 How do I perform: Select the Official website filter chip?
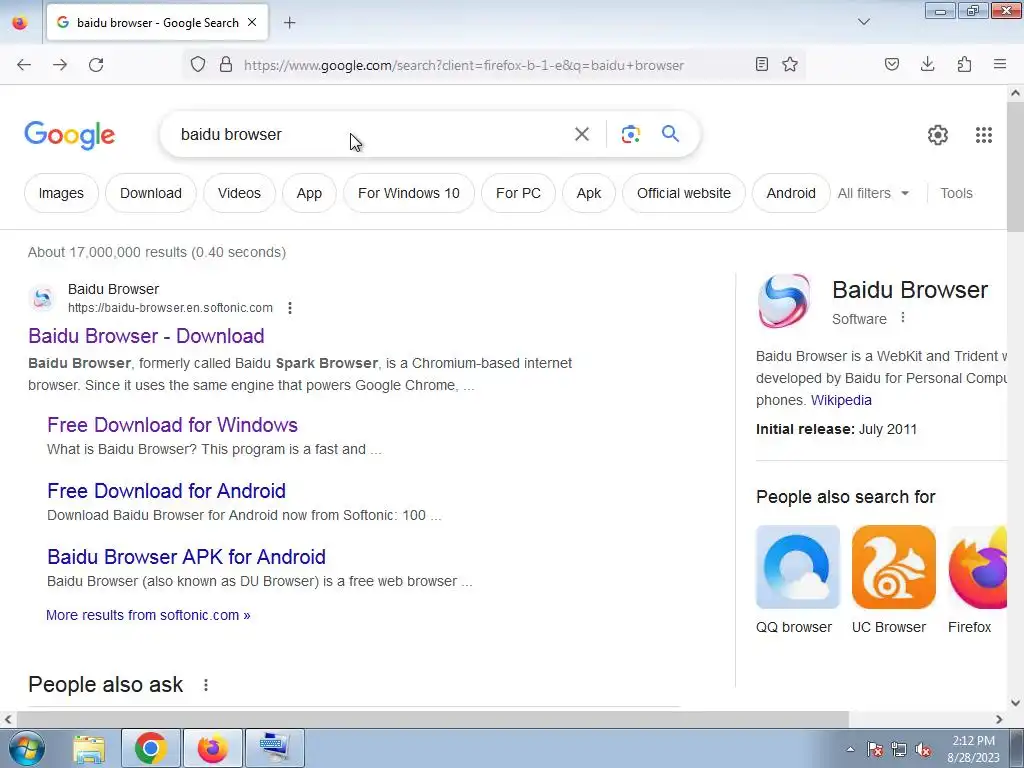click(684, 193)
